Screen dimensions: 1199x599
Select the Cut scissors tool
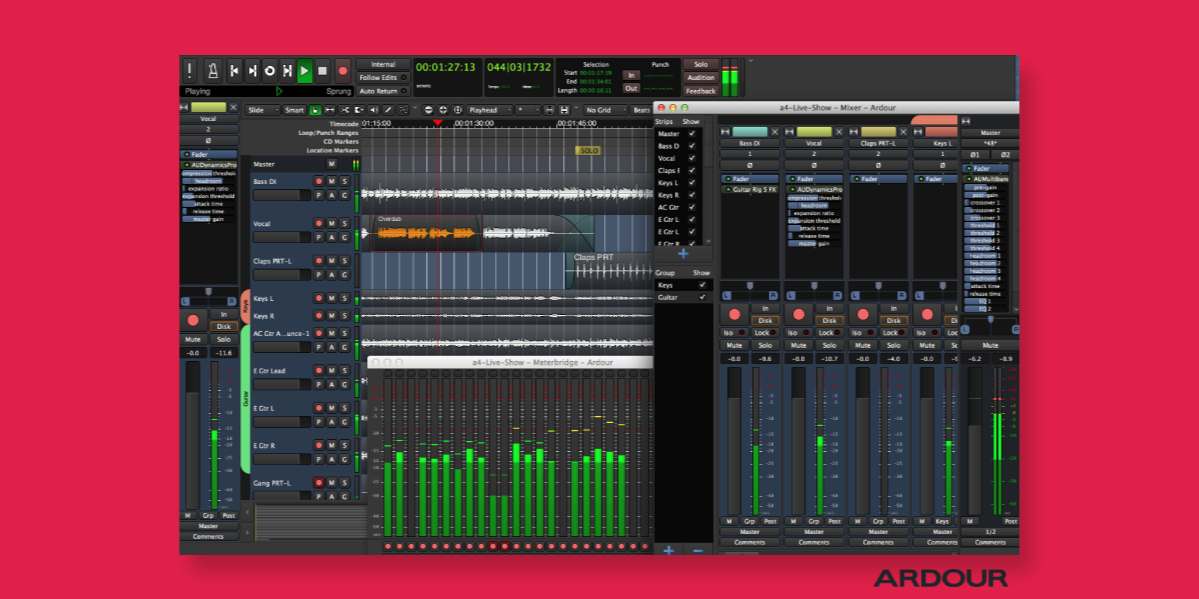click(x=344, y=110)
